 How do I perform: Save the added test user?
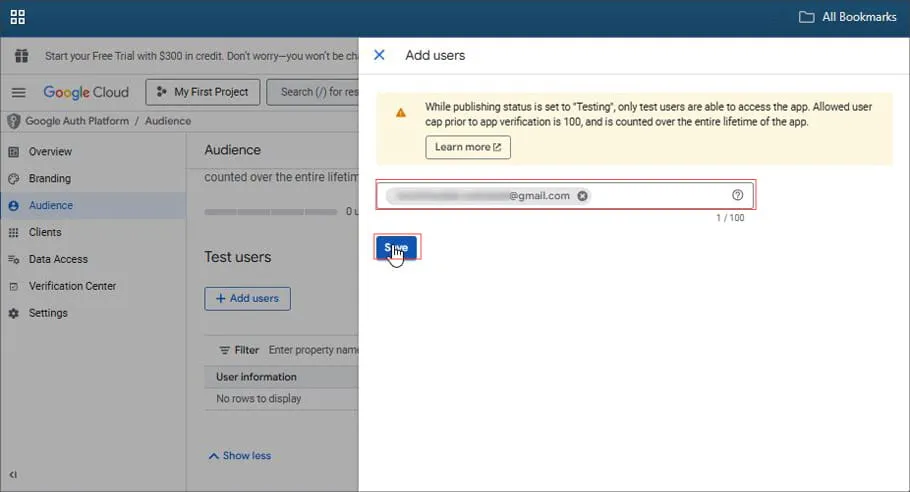coord(396,248)
